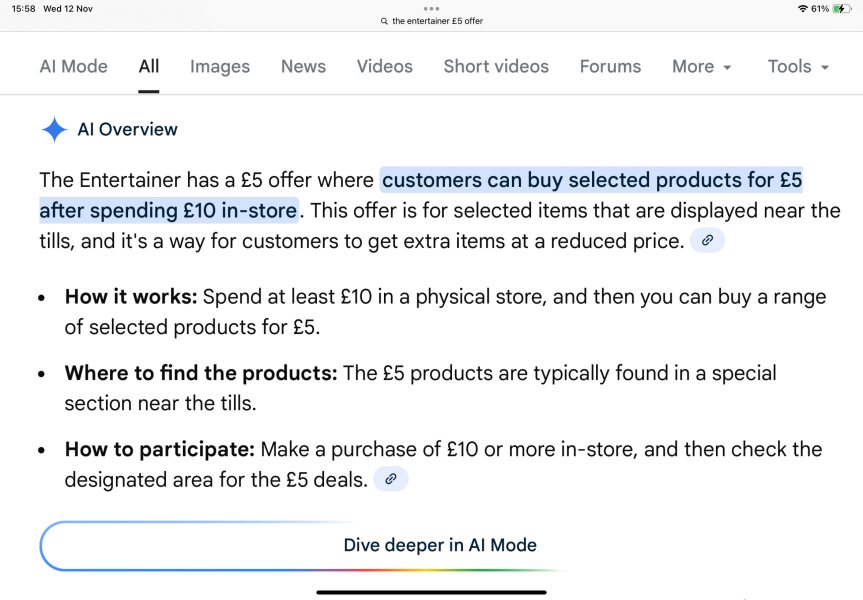Tap the text 'of selected products for £5.'
The width and height of the screenshot is (863, 600).
(192, 327)
